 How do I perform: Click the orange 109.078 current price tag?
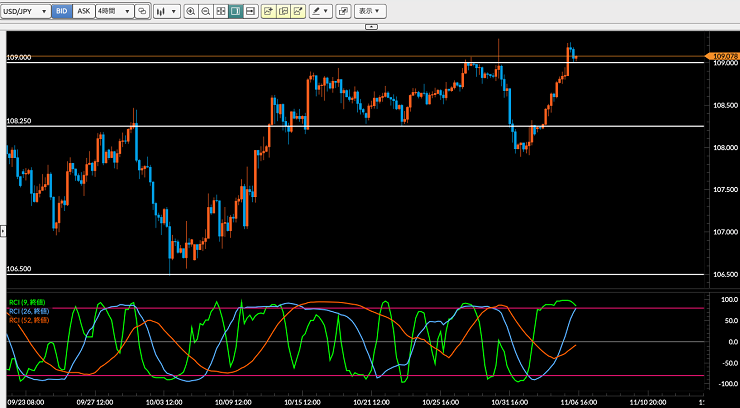722,56
